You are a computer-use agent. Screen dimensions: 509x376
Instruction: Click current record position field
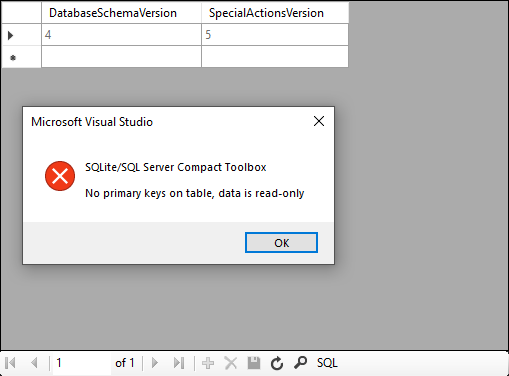(81, 363)
